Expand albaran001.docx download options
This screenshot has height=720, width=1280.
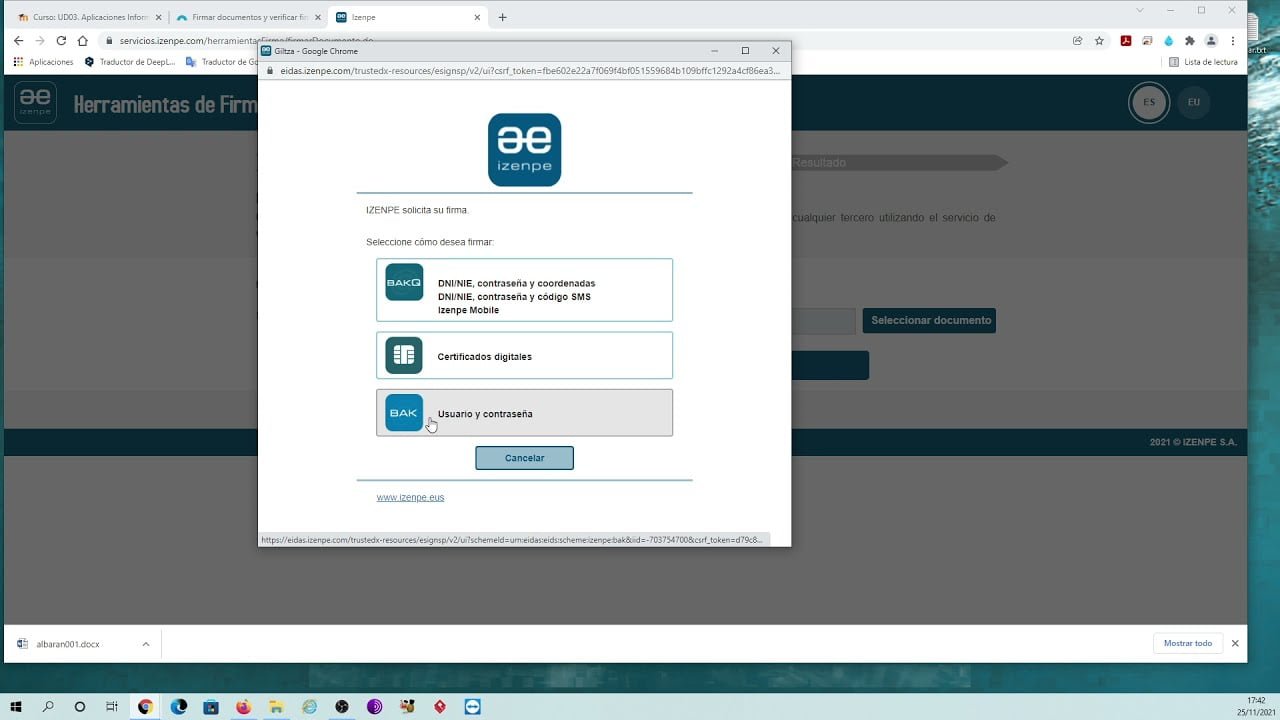click(x=145, y=644)
